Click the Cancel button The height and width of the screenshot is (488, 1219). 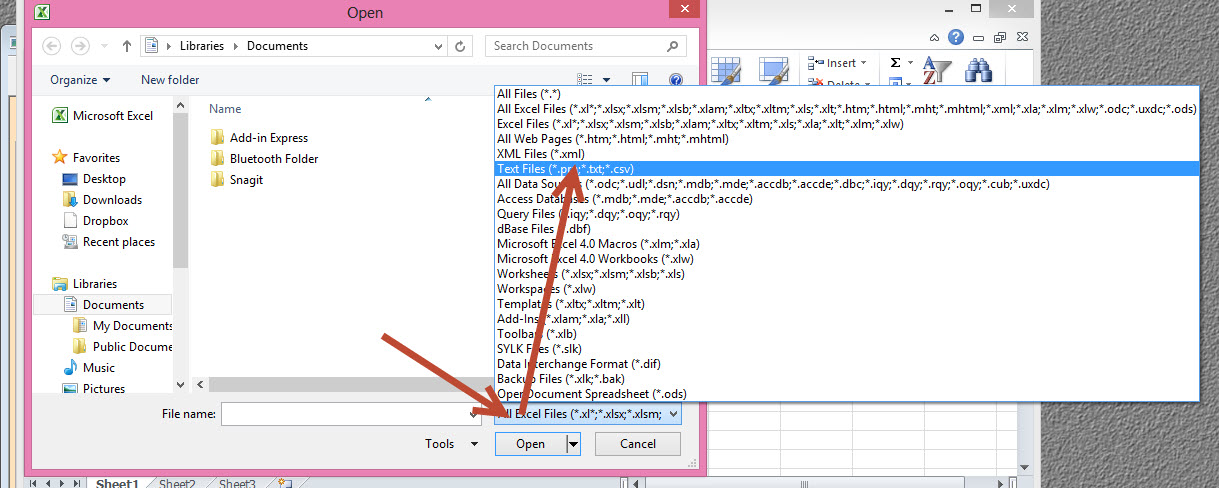(638, 444)
